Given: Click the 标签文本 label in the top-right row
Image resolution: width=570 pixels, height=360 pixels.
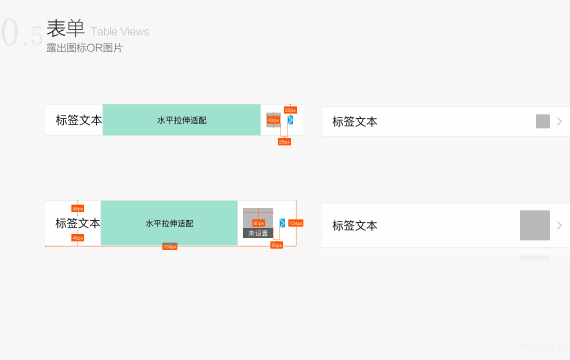Looking at the screenshot, I should point(355,121).
